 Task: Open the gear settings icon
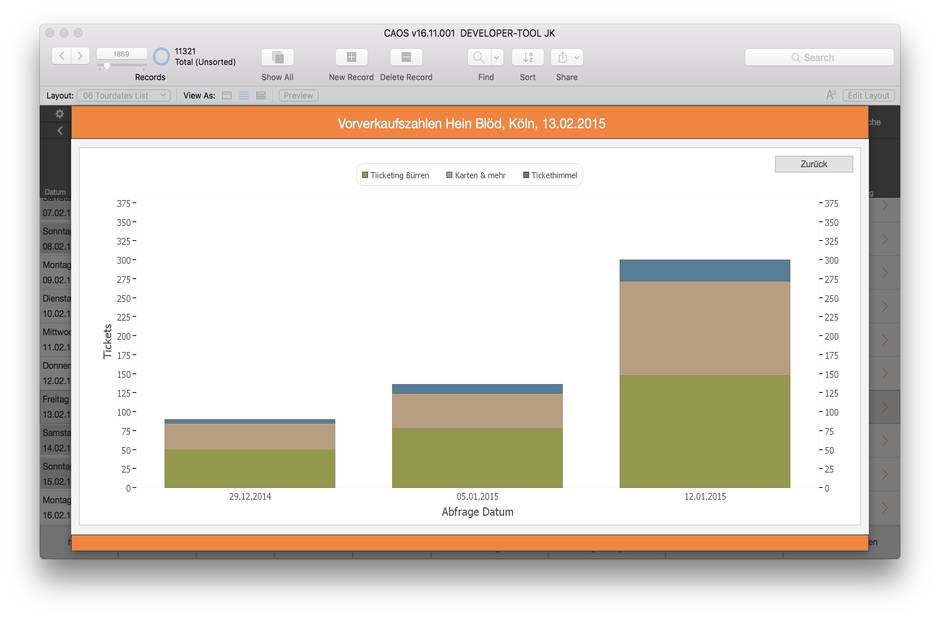coord(59,113)
